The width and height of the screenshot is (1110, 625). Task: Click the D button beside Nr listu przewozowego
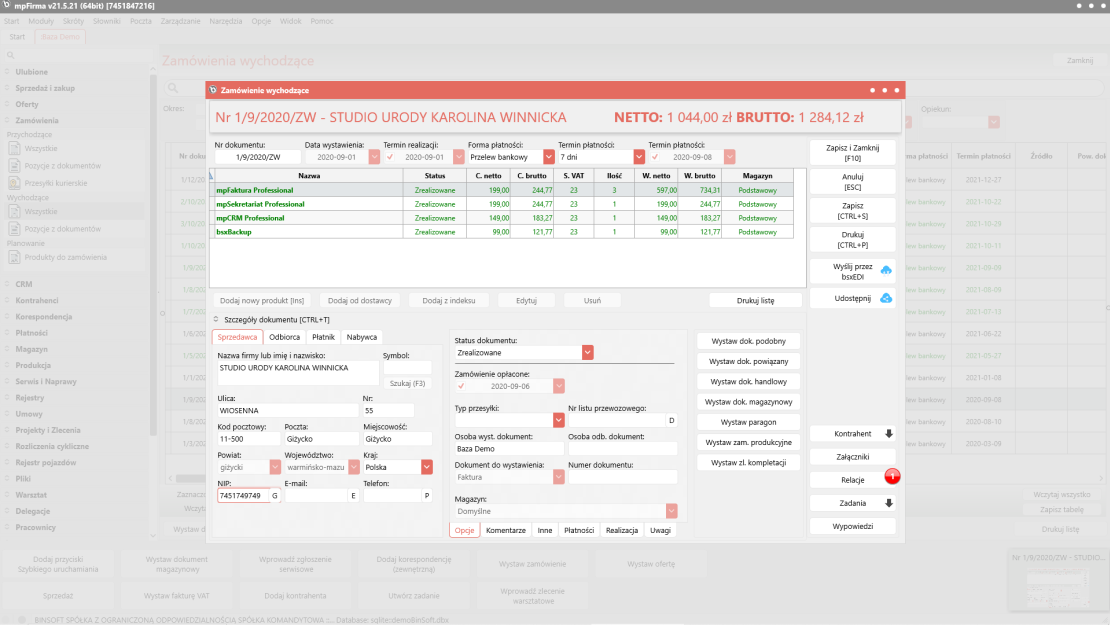click(671, 420)
